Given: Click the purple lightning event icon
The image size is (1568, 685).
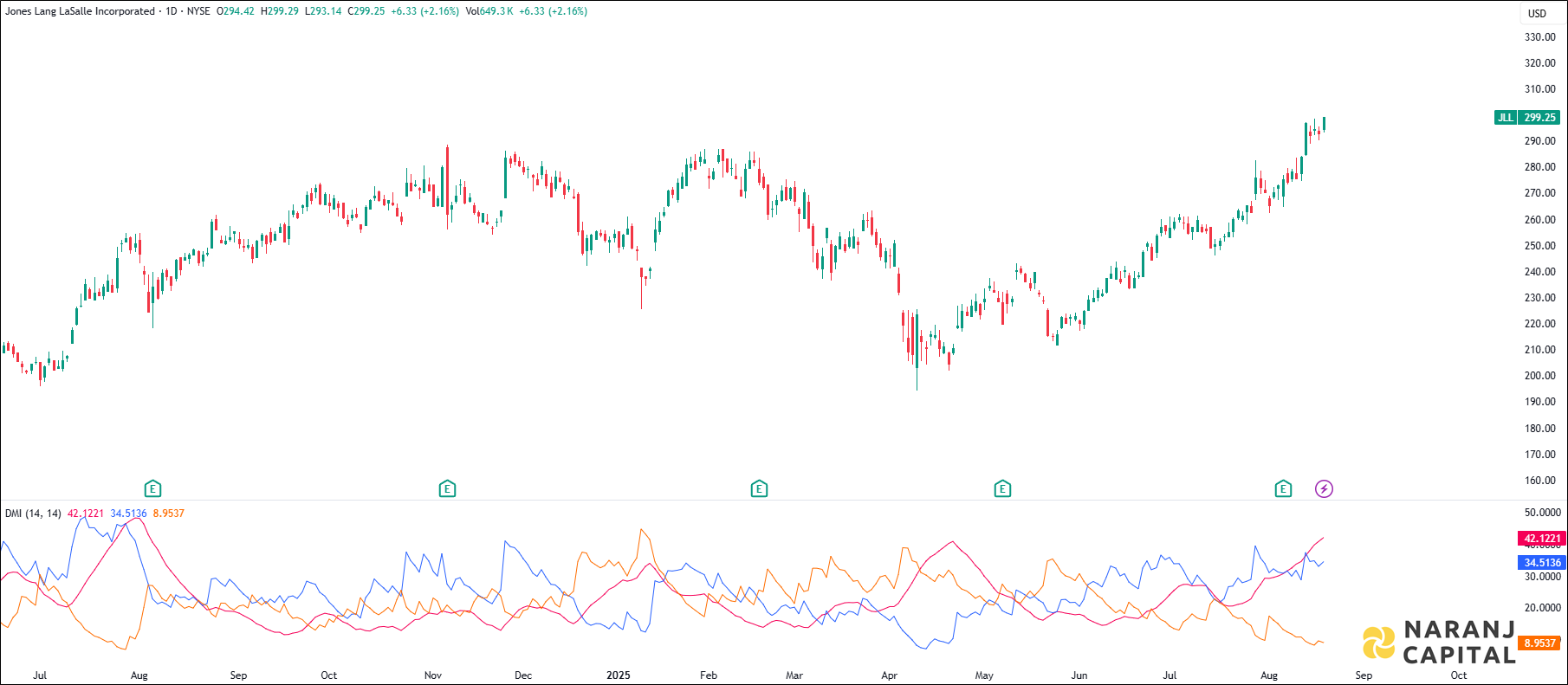Looking at the screenshot, I should [x=1324, y=489].
